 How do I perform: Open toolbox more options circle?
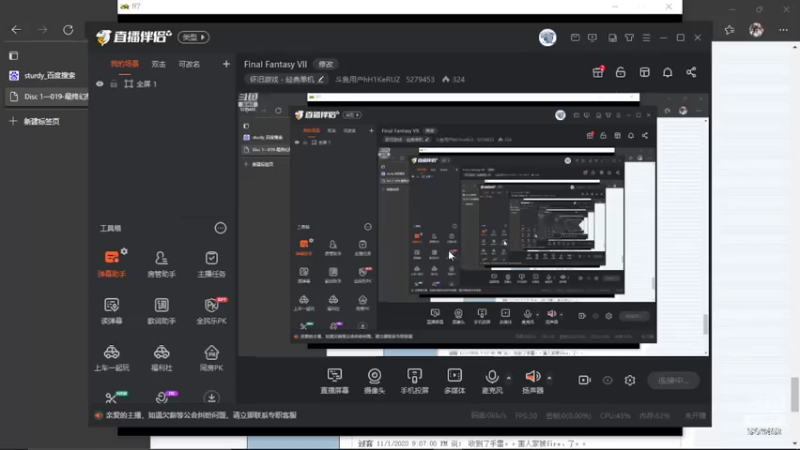pos(220,228)
